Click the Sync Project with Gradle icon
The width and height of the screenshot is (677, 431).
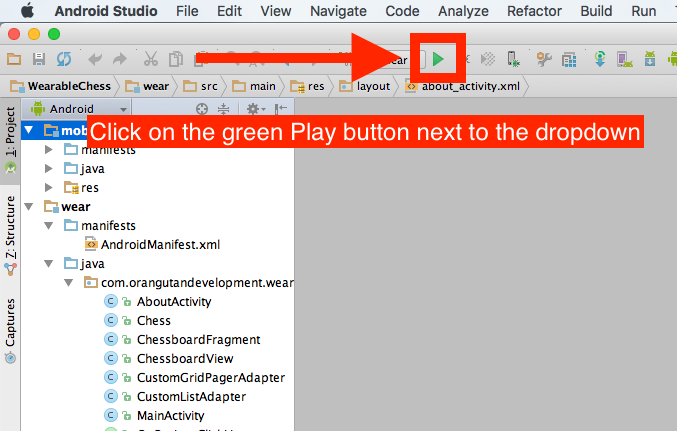coord(600,59)
